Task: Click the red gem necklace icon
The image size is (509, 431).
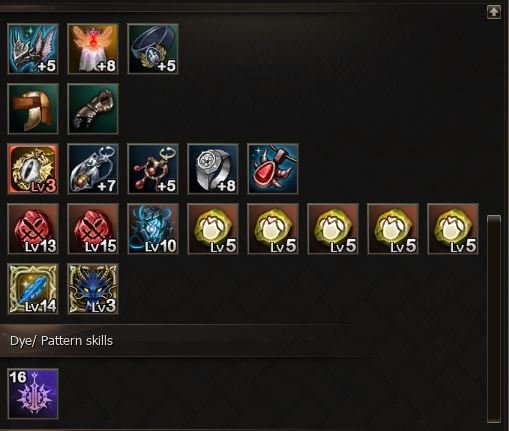Action: point(273,169)
